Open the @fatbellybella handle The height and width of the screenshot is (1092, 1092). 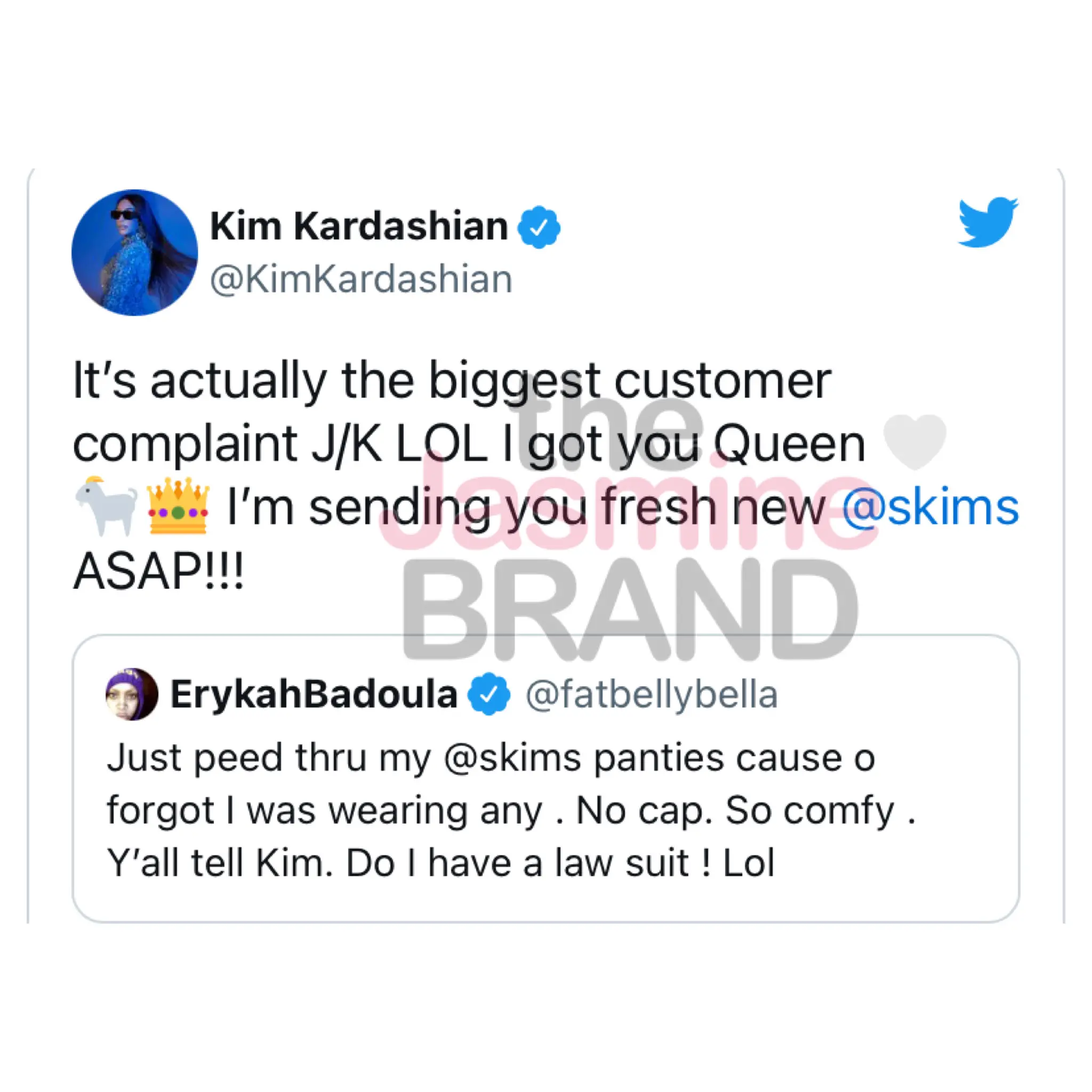click(652, 695)
